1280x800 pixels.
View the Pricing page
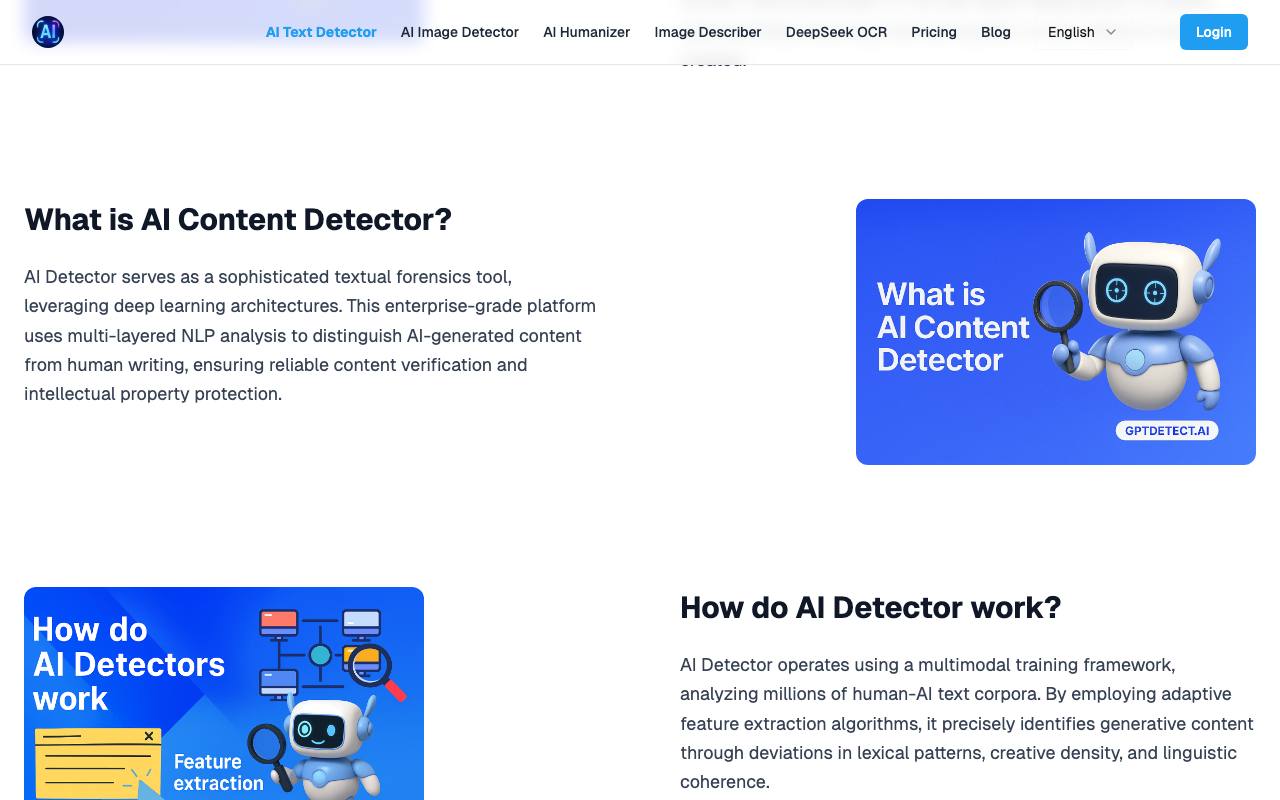pyautogui.click(x=934, y=32)
